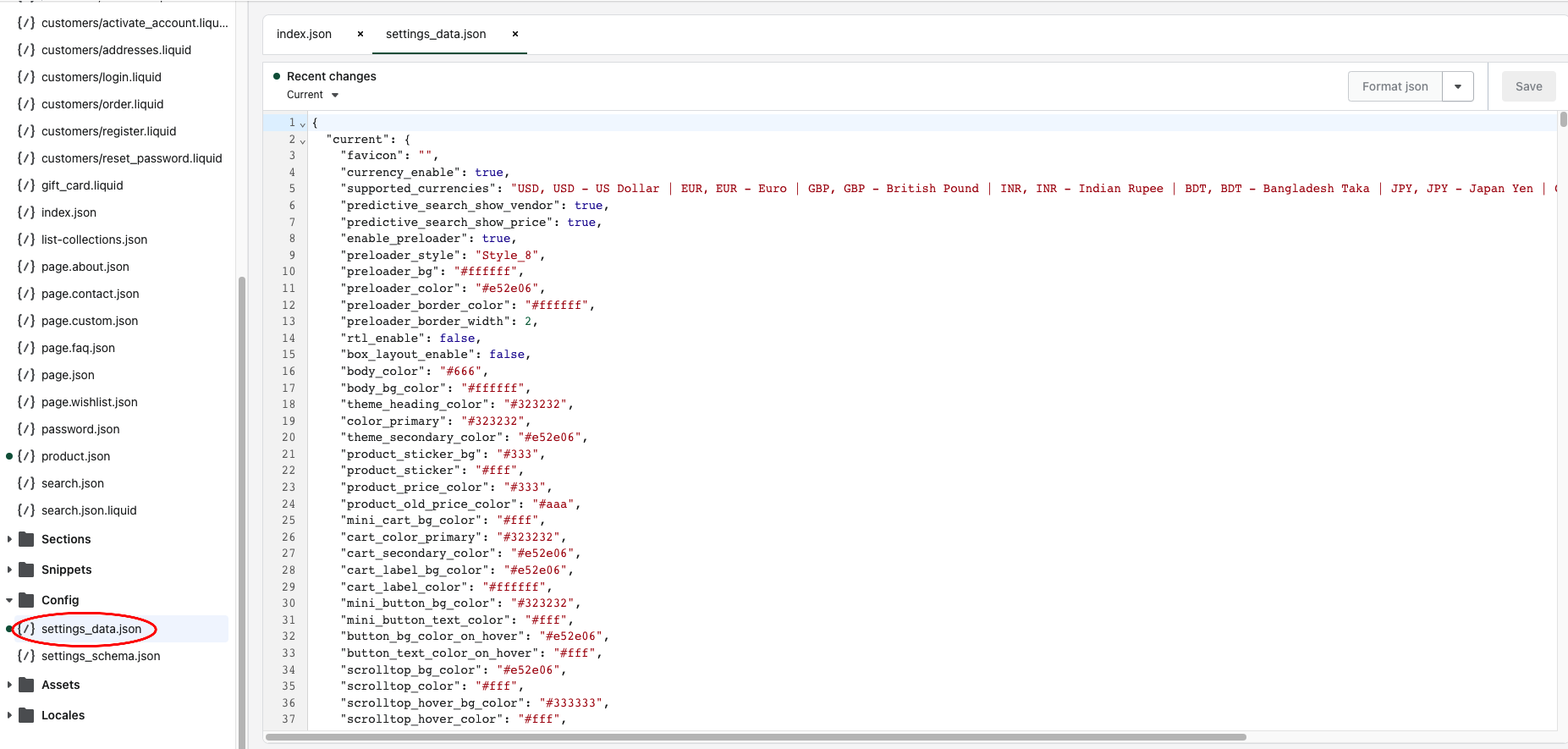This screenshot has width=1568, height=749.
Task: Click the search.json file icon
Action: (x=26, y=483)
